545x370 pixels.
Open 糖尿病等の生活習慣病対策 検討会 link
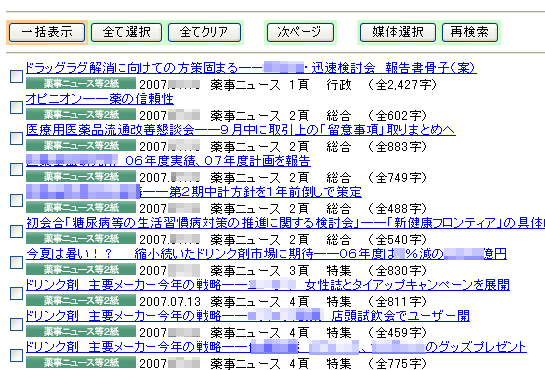[x=285, y=223]
